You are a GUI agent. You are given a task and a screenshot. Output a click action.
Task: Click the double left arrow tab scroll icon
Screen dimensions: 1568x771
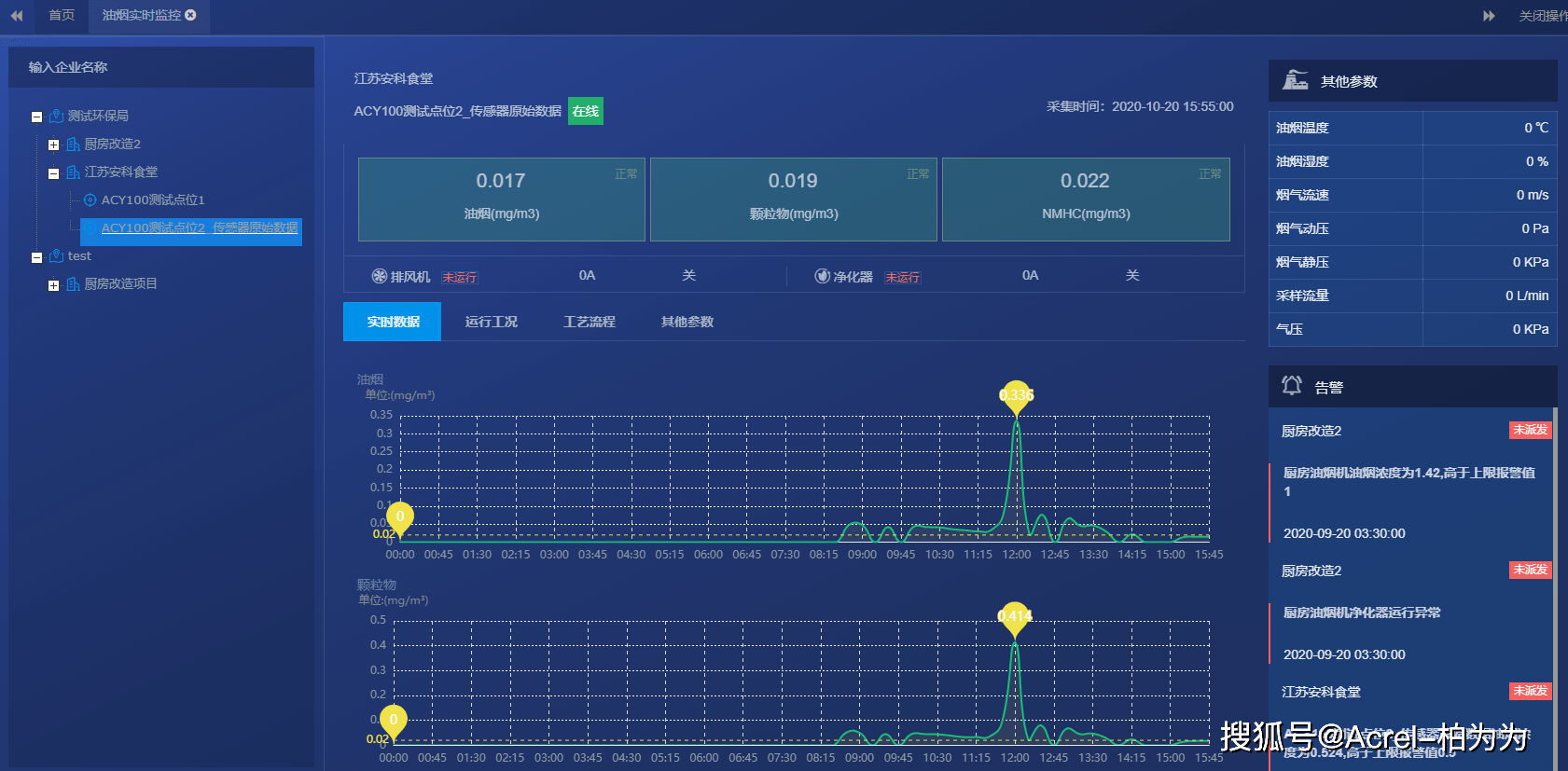coord(17,16)
